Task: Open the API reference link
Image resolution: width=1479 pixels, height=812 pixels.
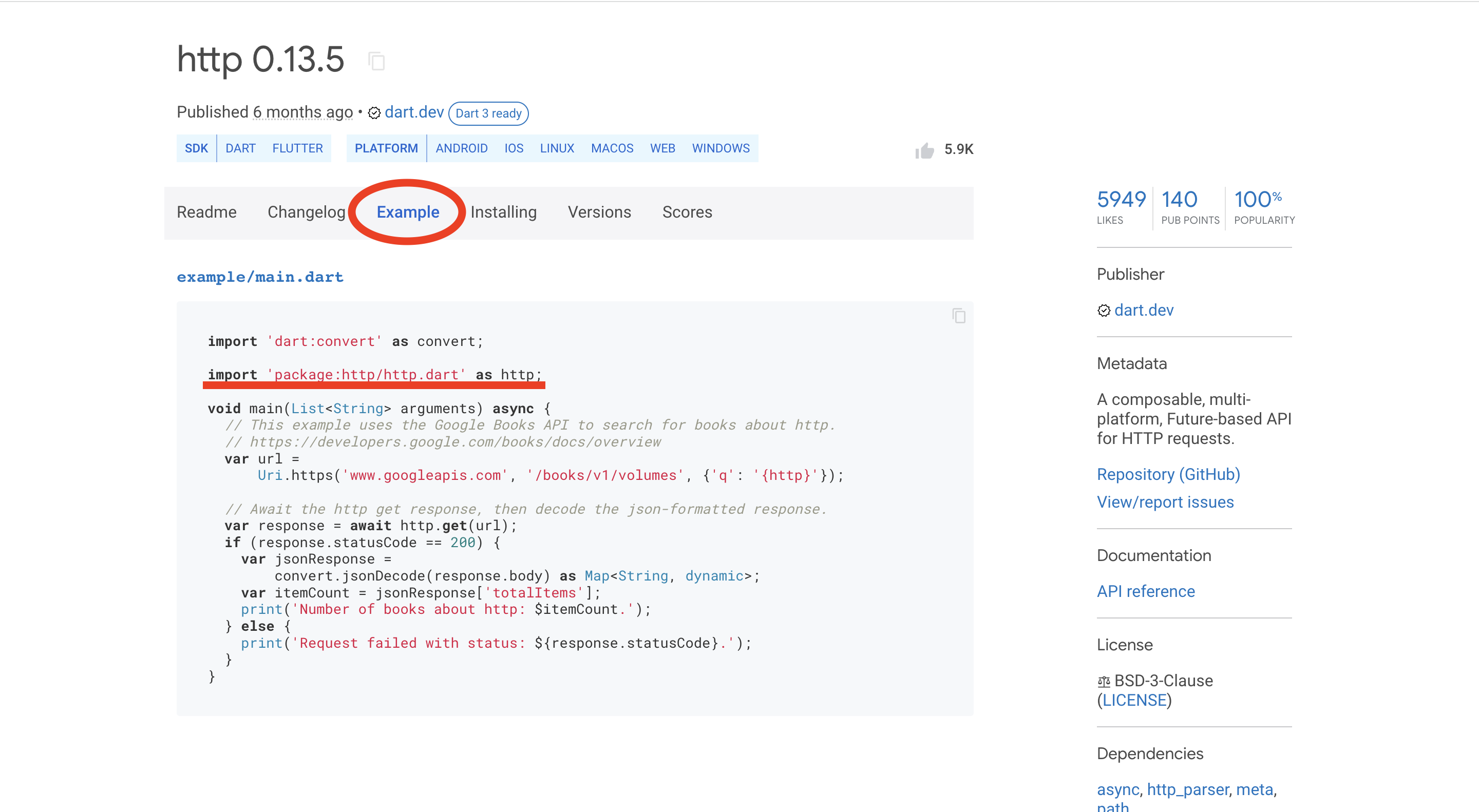Action: [1145, 591]
